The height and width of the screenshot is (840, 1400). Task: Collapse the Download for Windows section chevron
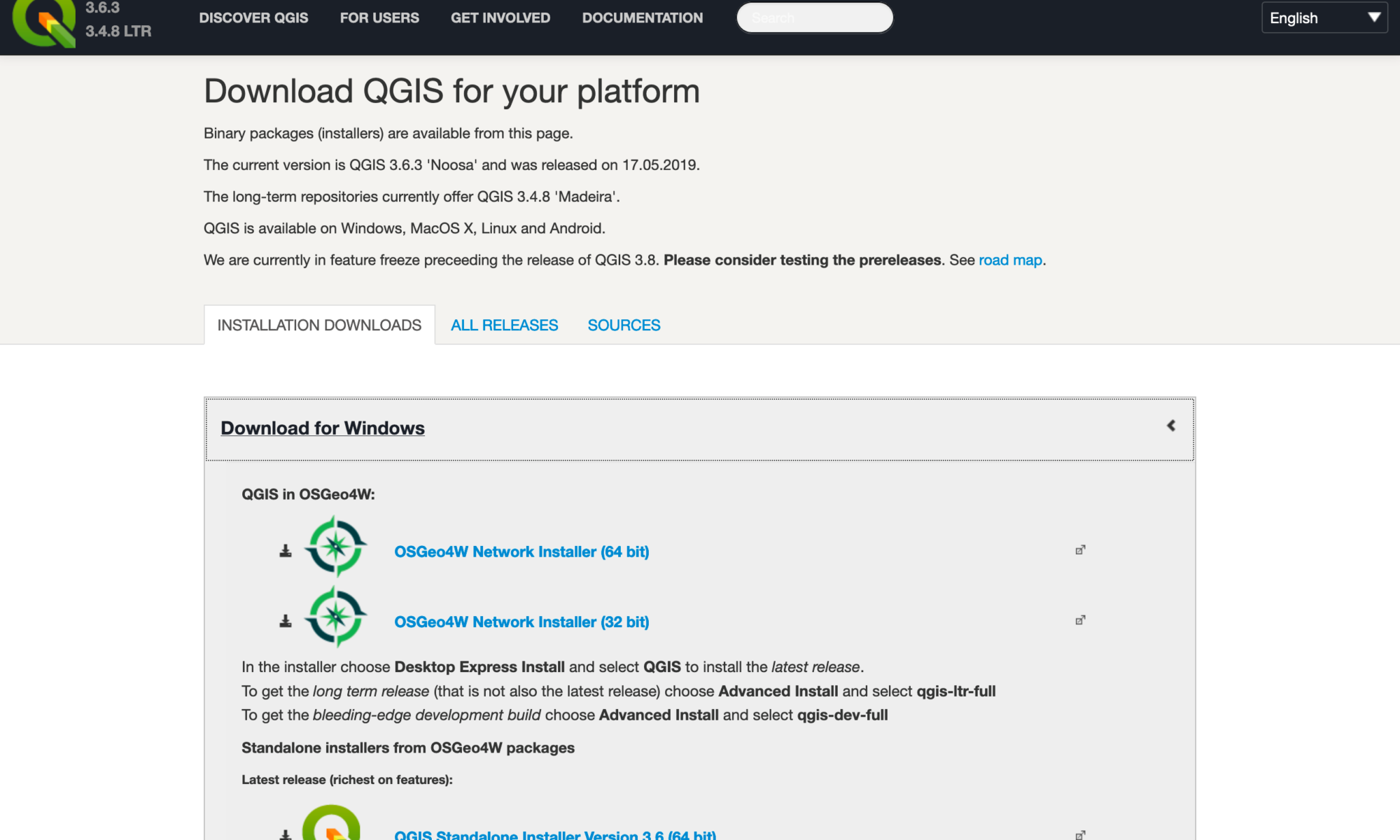(1171, 426)
